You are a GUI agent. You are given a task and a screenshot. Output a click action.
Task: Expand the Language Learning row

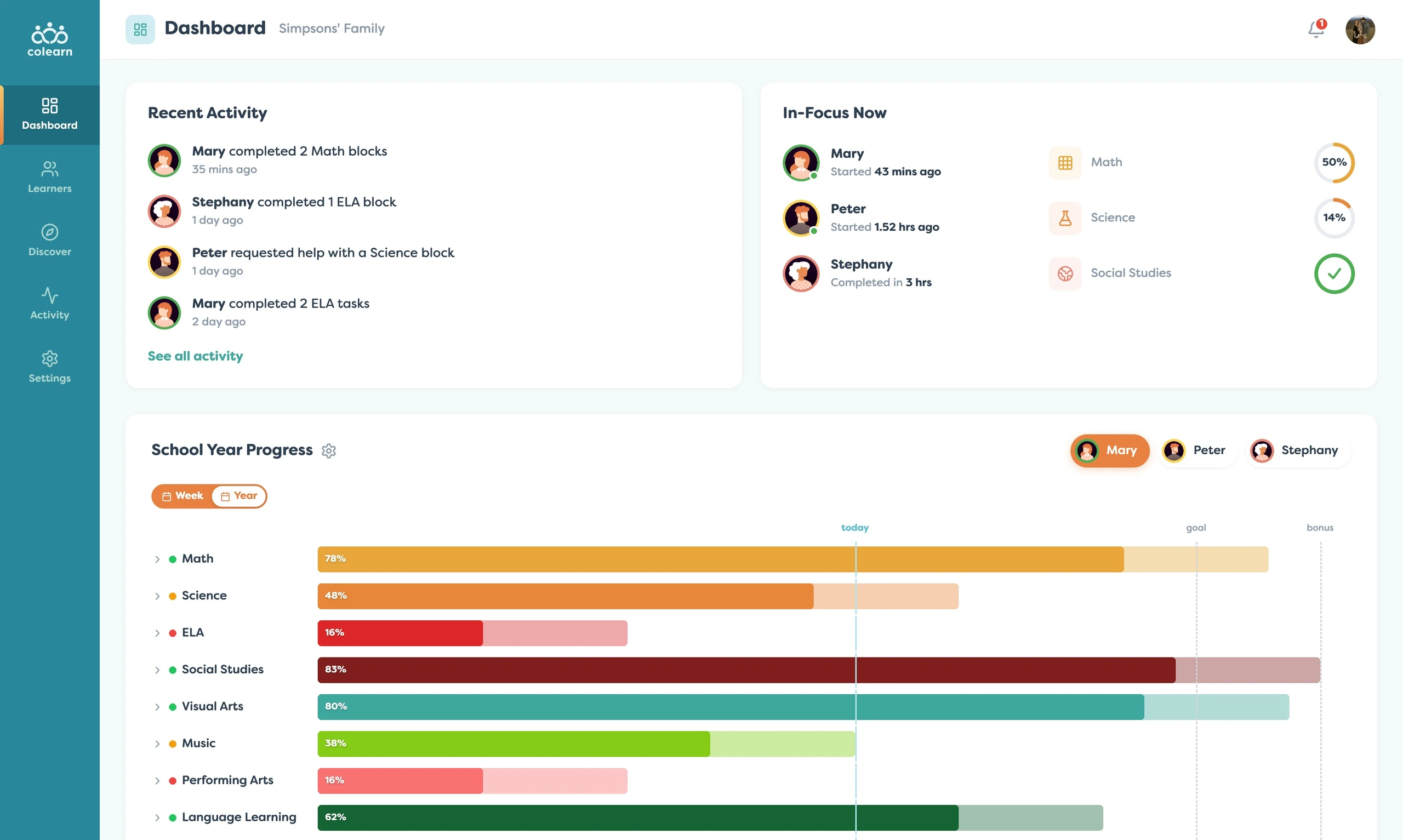point(157,818)
